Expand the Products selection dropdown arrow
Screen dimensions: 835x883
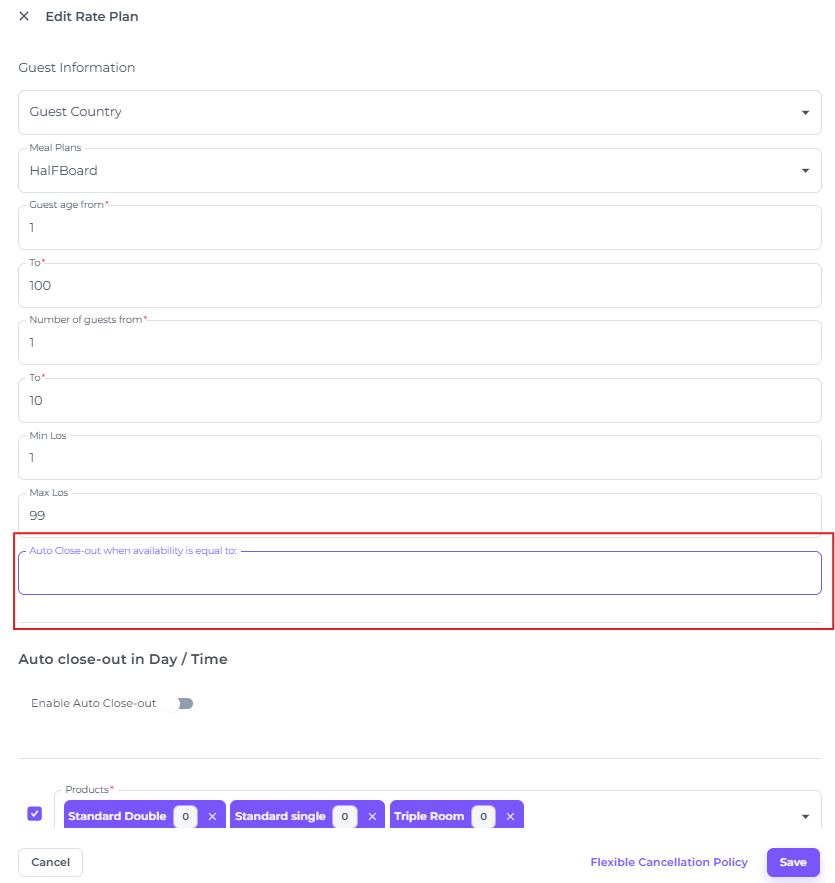[x=805, y=817]
